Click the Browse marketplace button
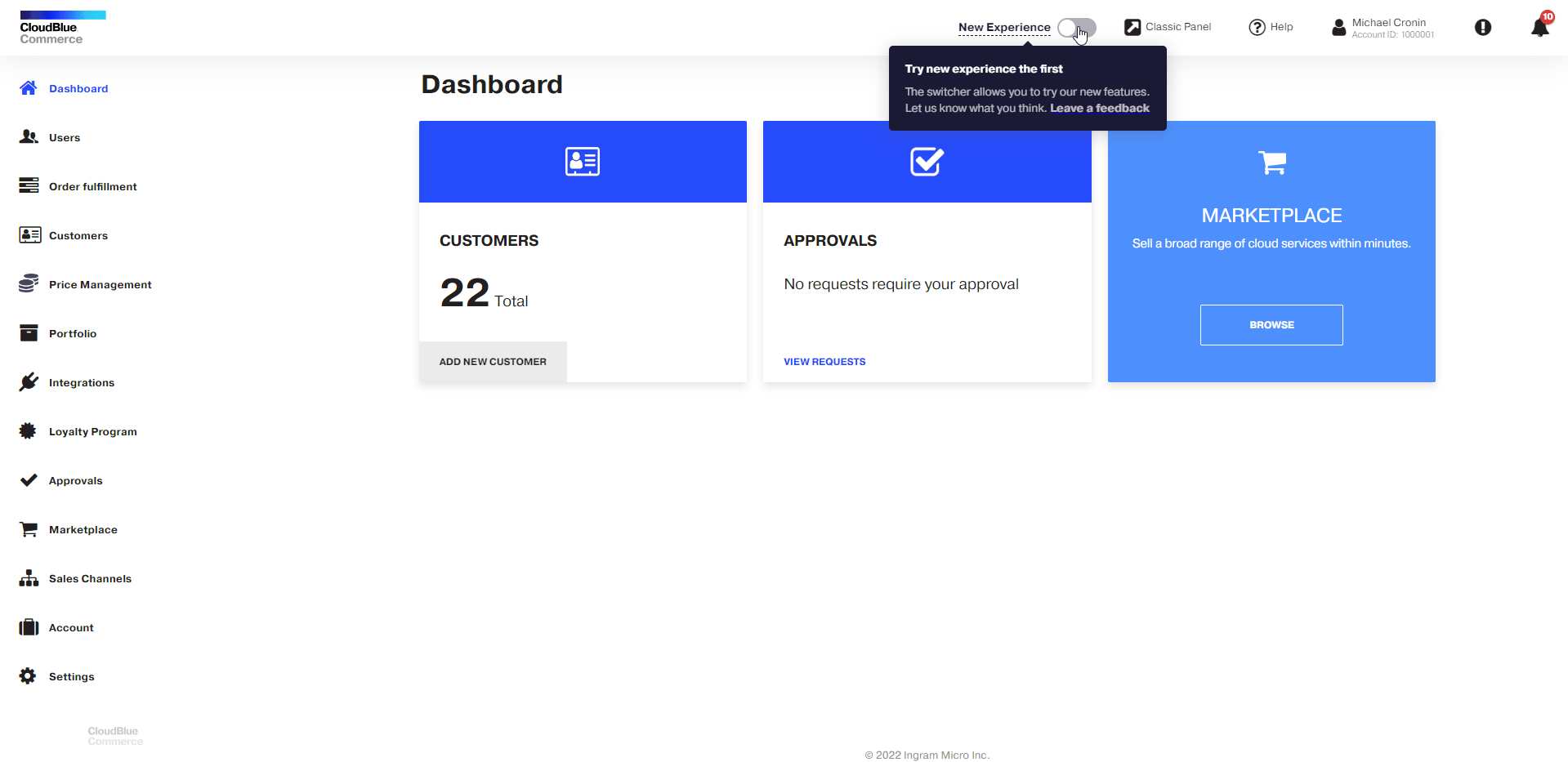 (x=1271, y=325)
